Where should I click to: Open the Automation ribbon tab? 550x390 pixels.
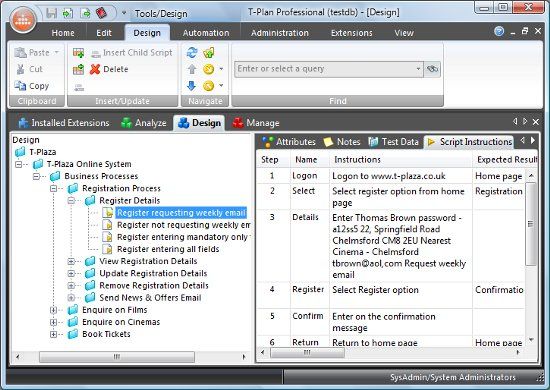206,33
